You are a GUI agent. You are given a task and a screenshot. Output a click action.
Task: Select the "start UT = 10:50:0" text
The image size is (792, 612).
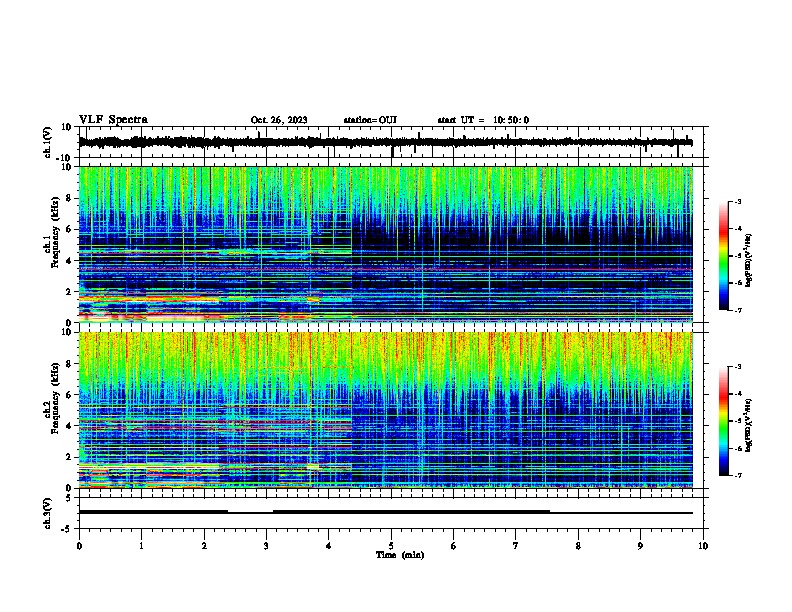[483, 120]
